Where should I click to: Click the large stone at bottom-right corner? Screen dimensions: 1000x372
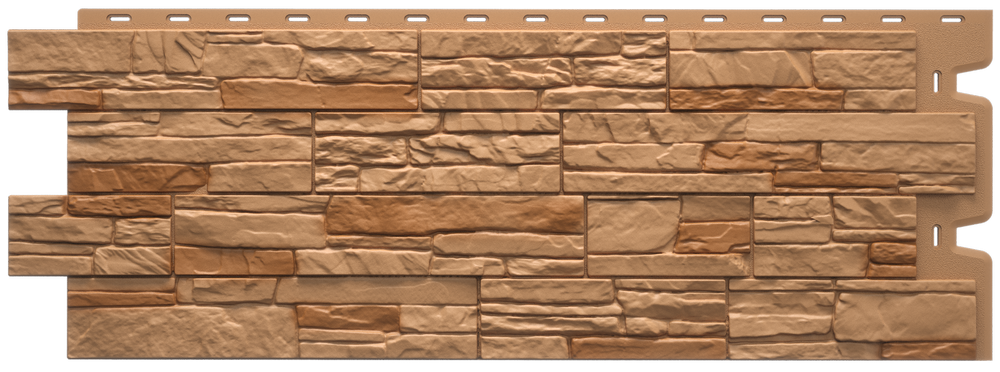[904, 317]
